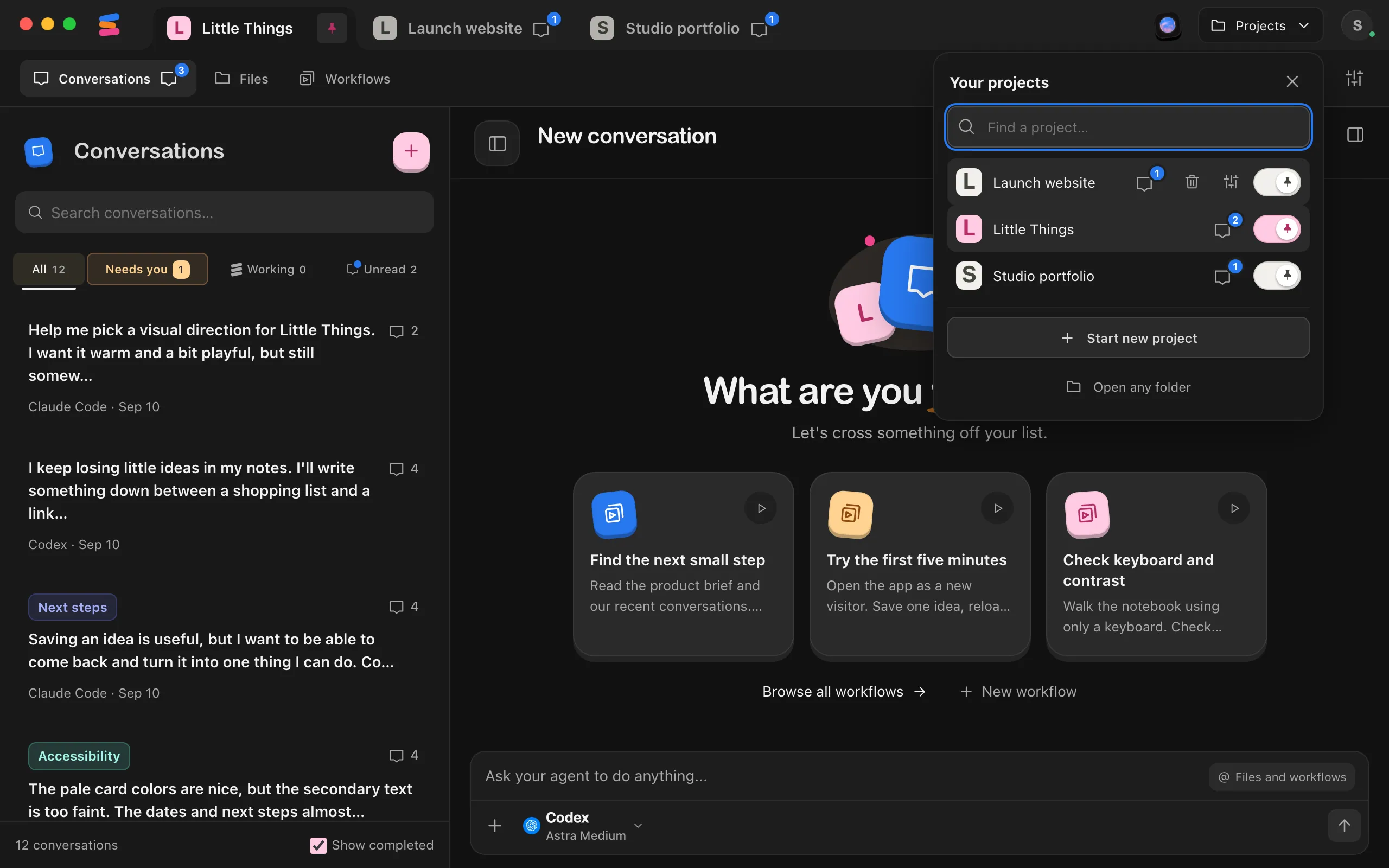
Task: Open the Files tab
Action: point(241,79)
